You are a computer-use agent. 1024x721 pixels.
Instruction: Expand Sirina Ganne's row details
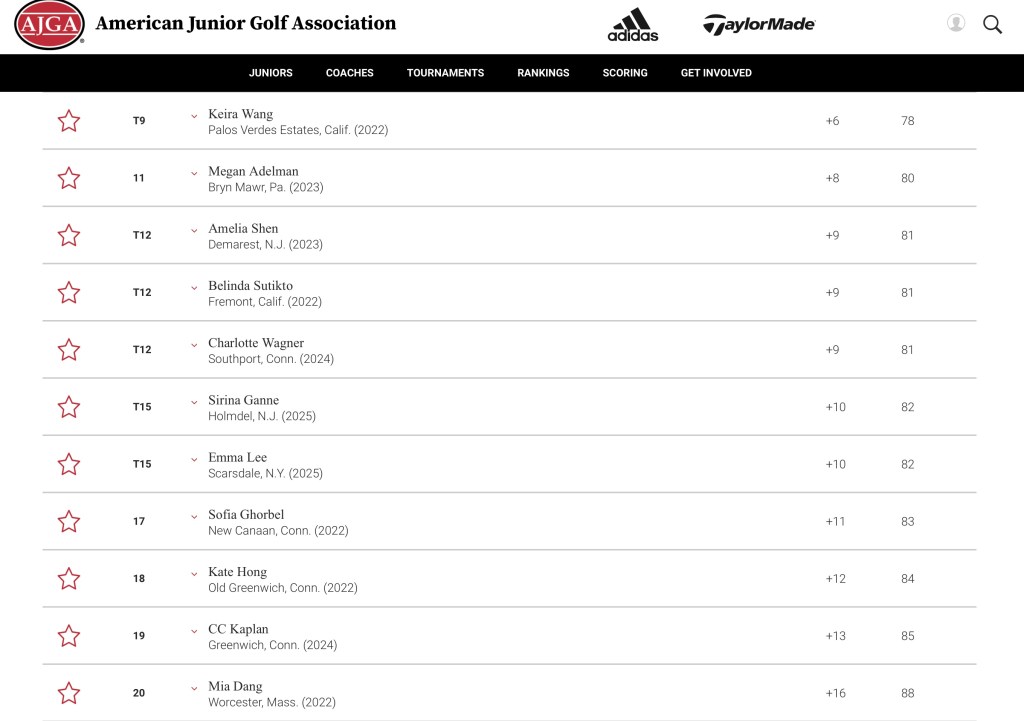pos(195,402)
